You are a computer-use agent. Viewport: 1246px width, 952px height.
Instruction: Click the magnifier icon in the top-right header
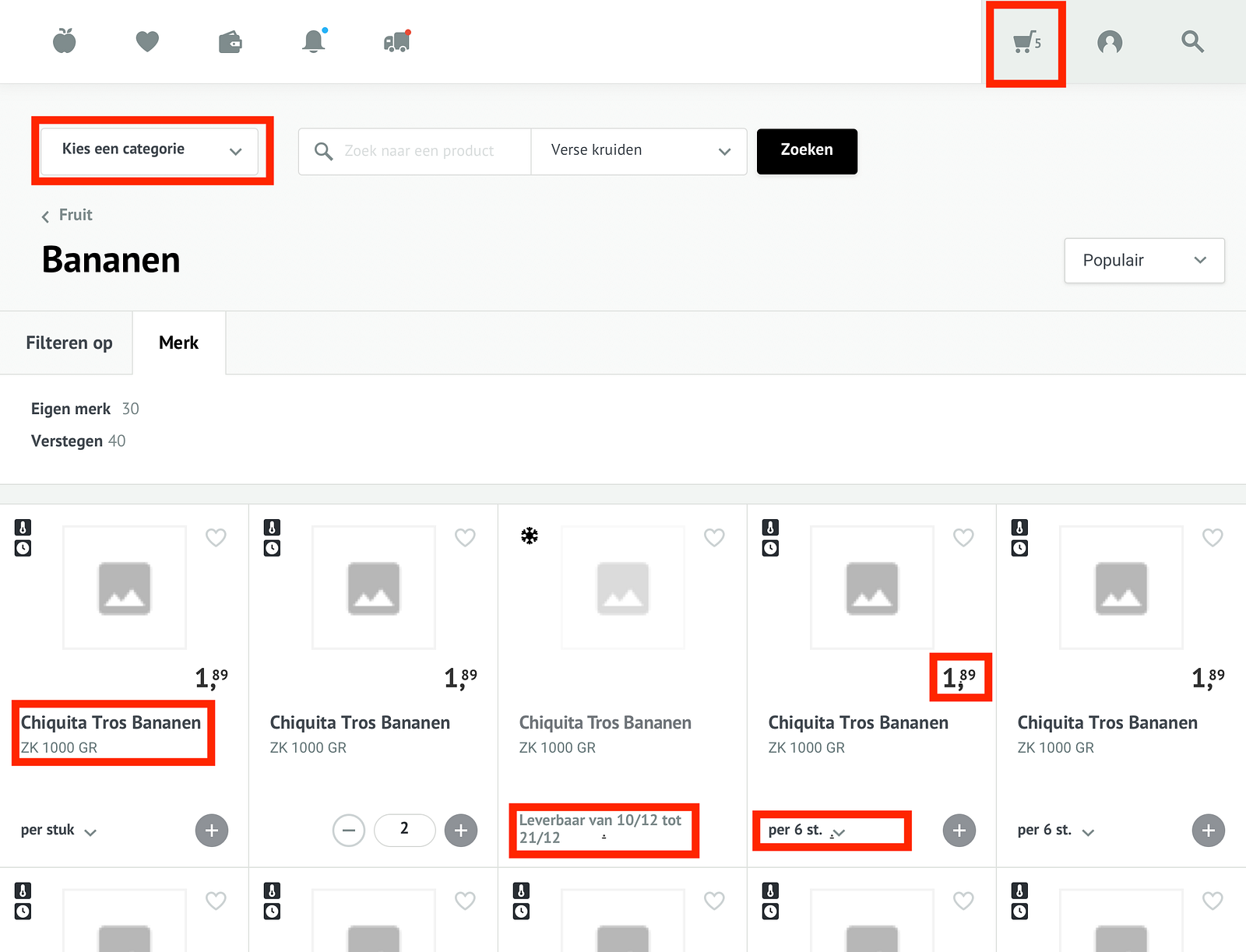pos(1192,41)
